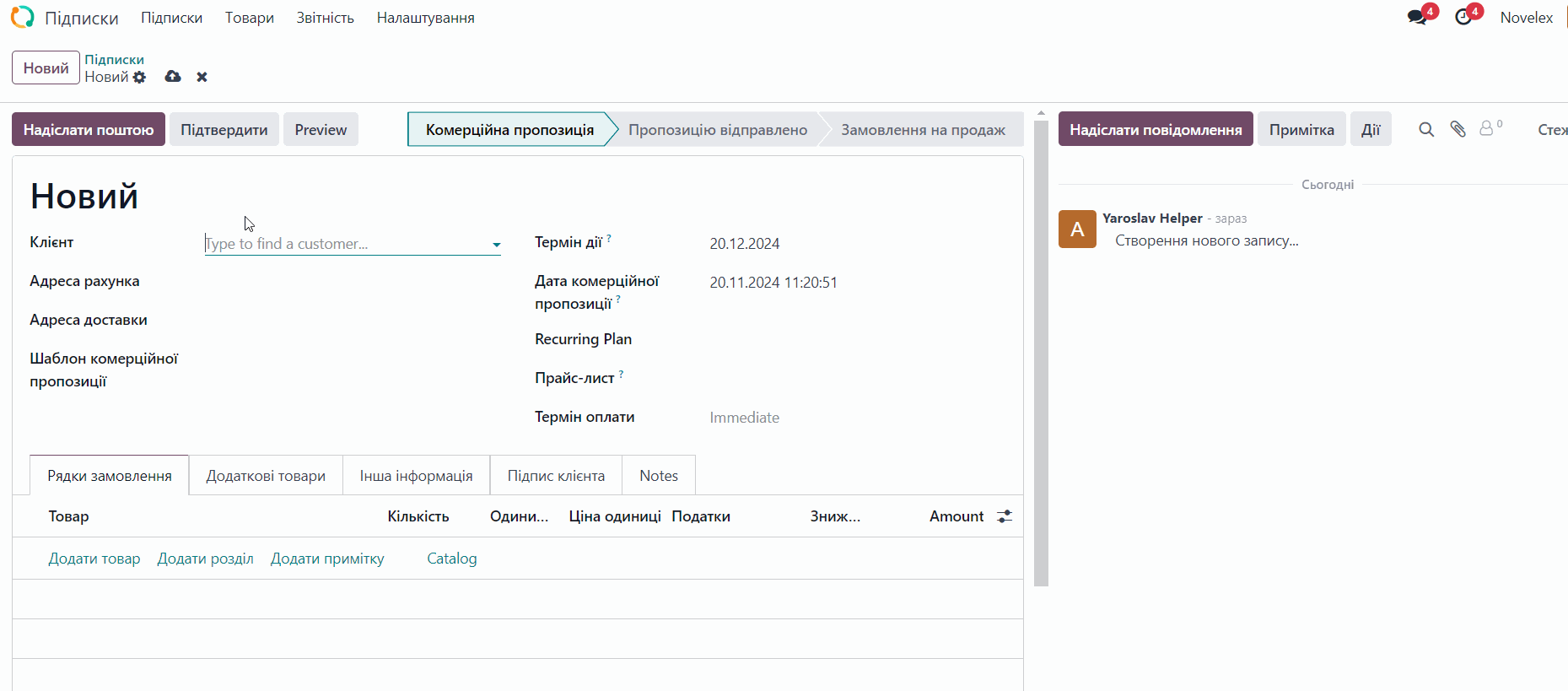Switch to the Інша інформація tab
Image resolution: width=1568 pixels, height=691 pixels.
click(416, 476)
